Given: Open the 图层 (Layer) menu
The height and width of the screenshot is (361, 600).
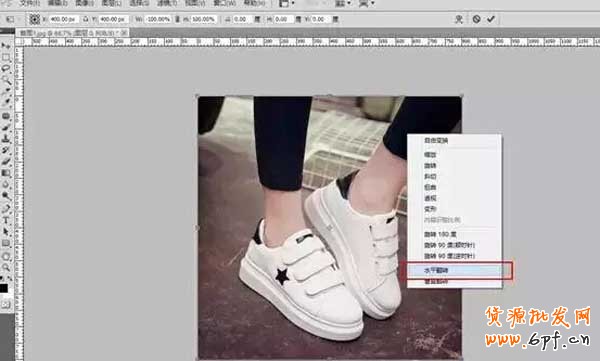Looking at the screenshot, I should 112,3.
